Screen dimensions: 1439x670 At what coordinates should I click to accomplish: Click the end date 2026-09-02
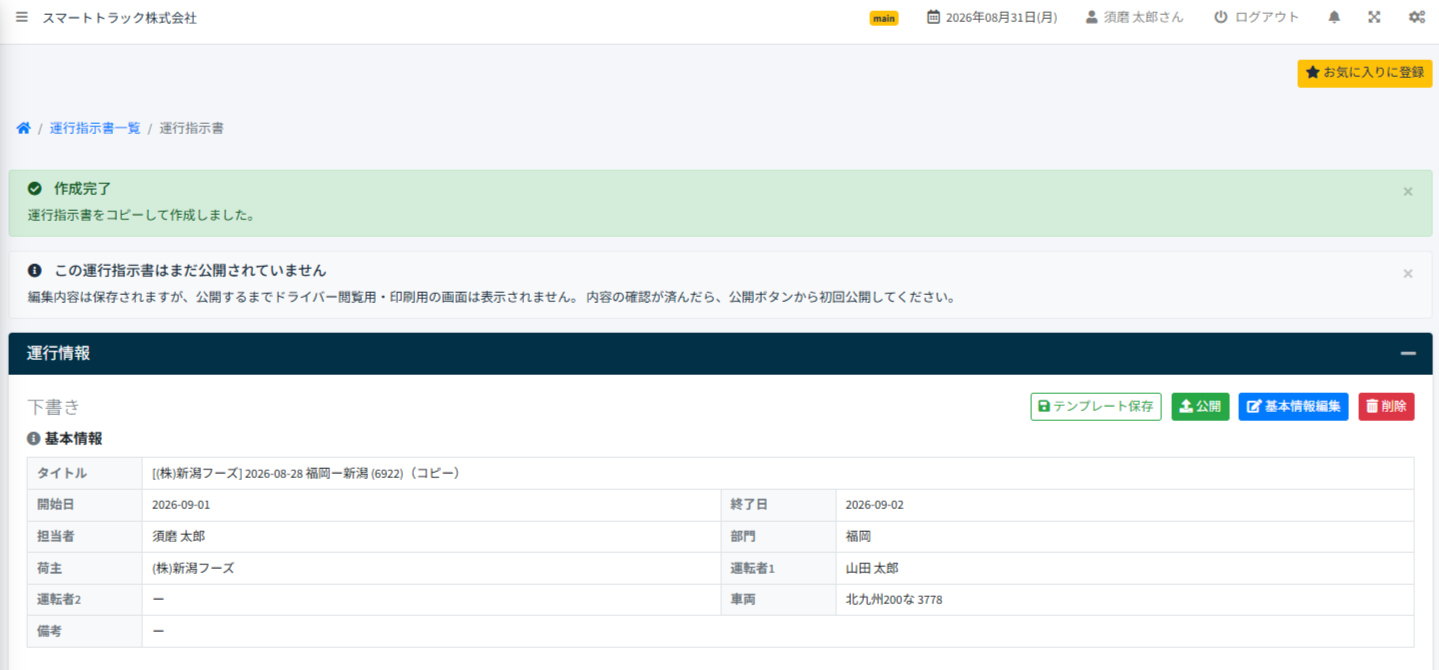874,505
